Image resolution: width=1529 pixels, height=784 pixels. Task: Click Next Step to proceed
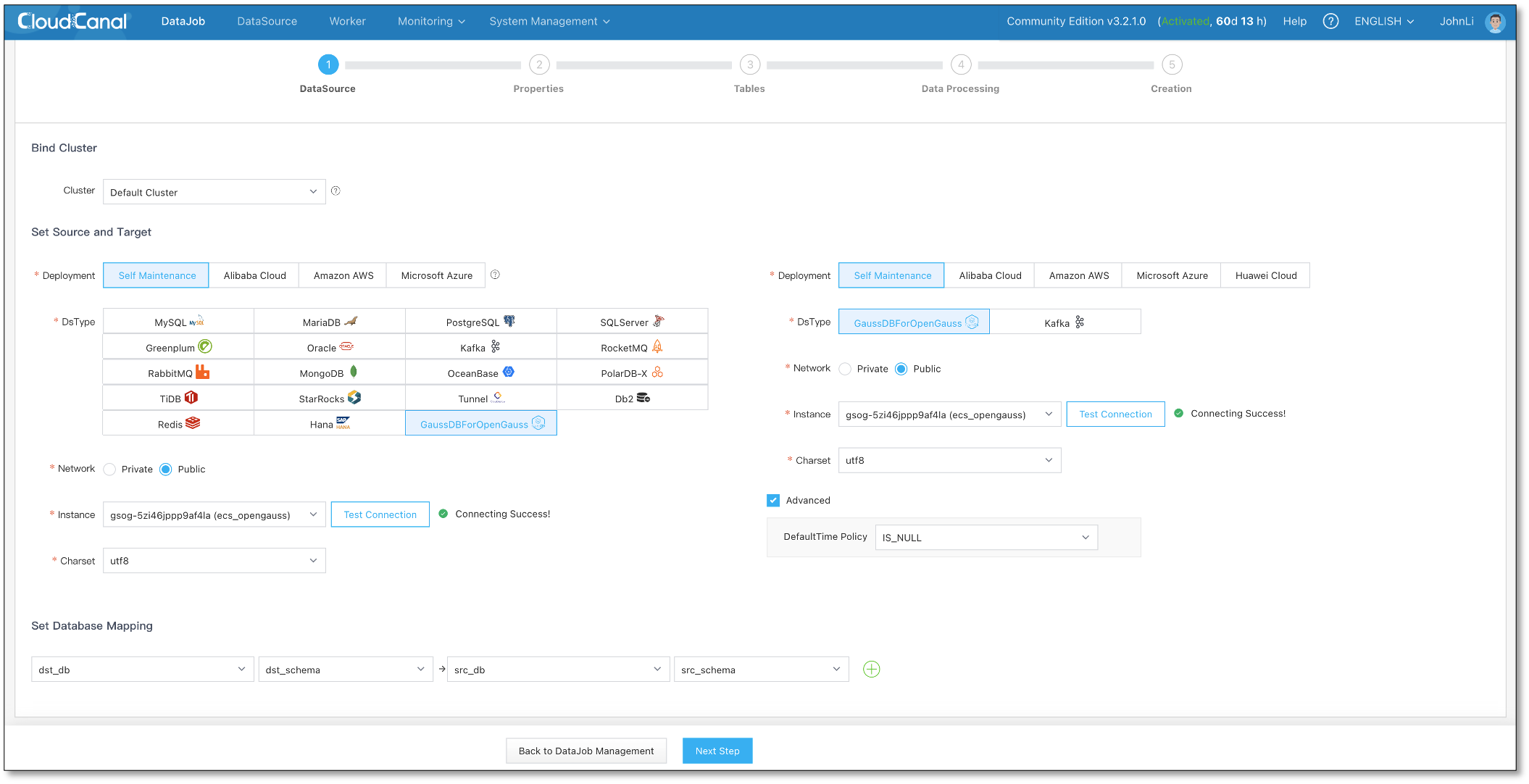[x=718, y=750]
